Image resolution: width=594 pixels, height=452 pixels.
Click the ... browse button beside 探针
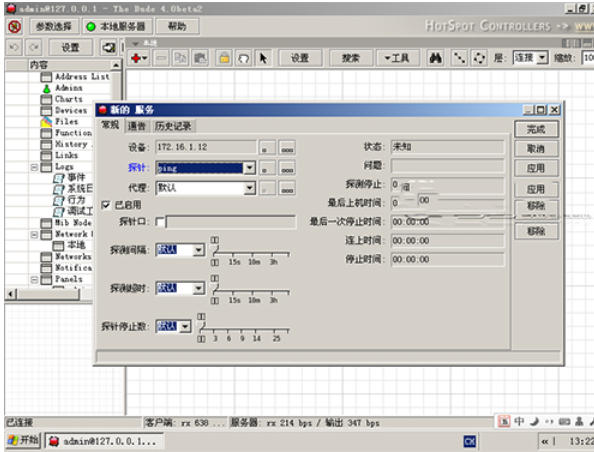pos(287,168)
